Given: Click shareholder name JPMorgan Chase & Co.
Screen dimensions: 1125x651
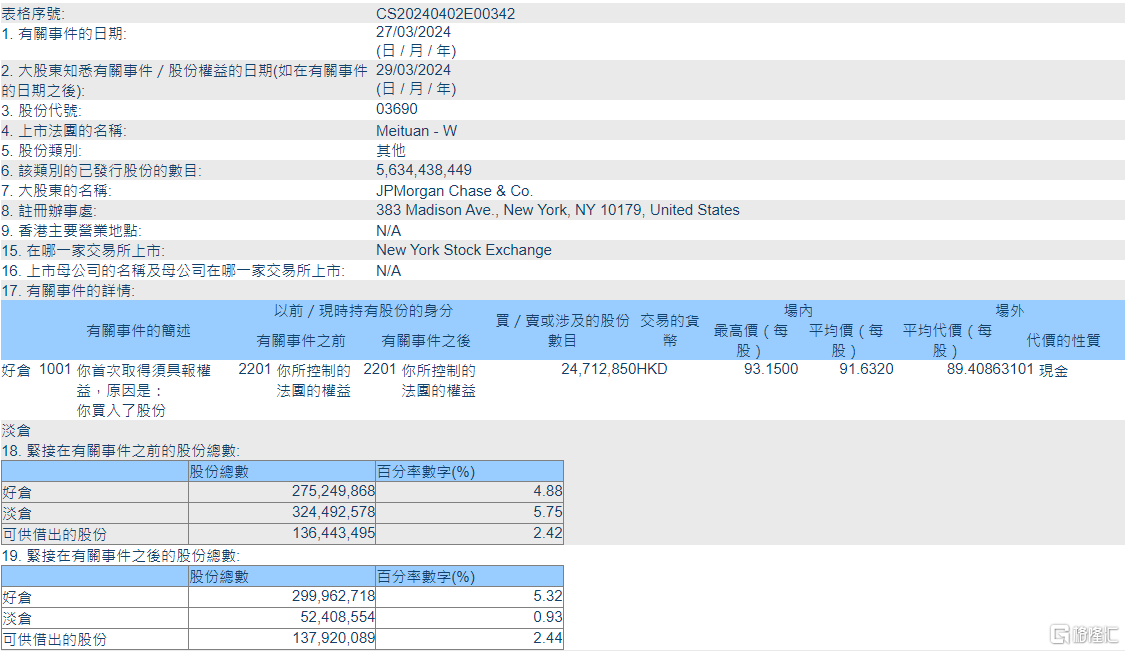Looking at the screenshot, I should [454, 190].
